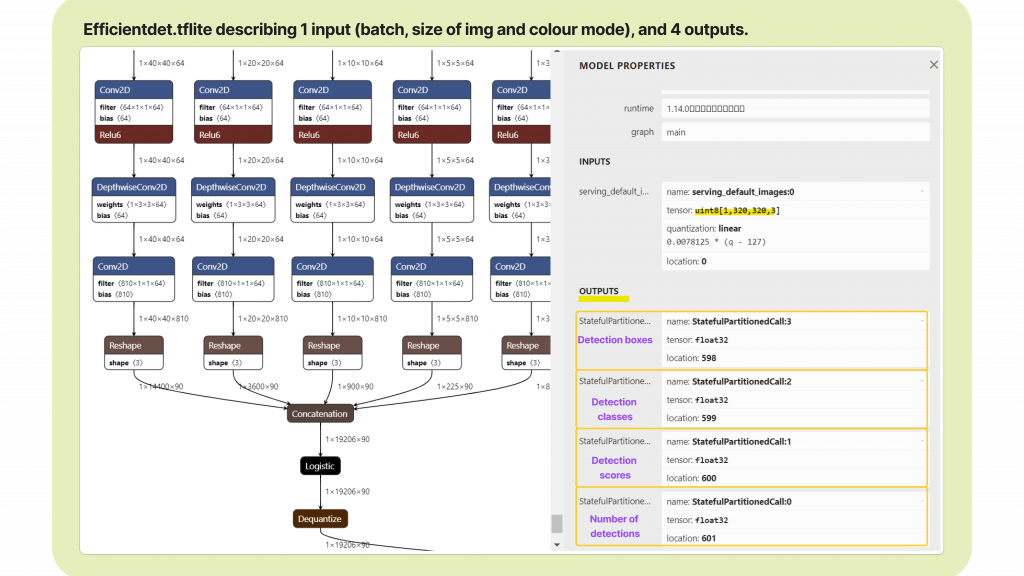The image size is (1024, 576).
Task: Select the Concatenation node in the graph
Action: [320, 413]
